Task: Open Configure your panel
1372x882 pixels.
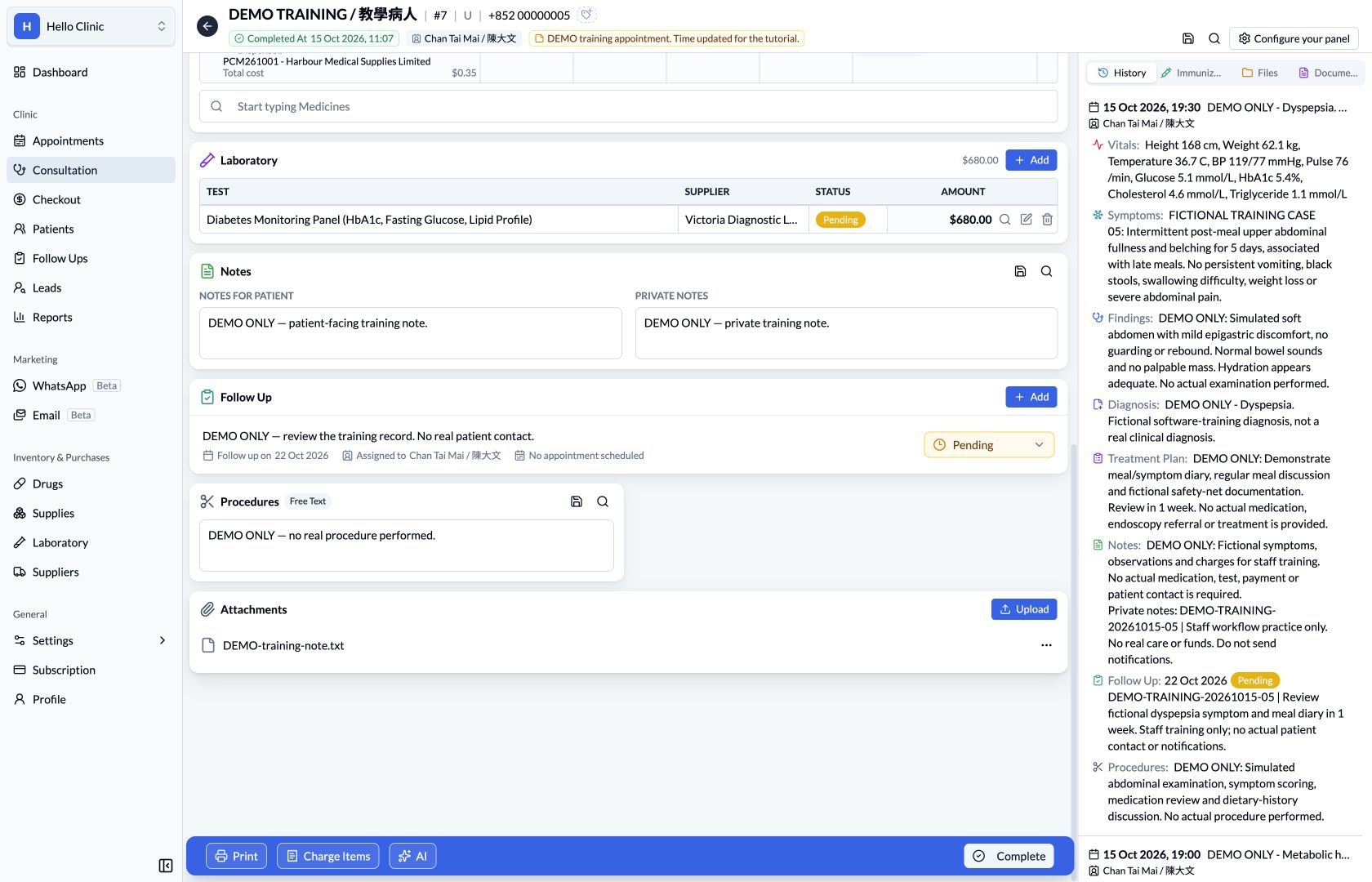Action: click(x=1294, y=38)
